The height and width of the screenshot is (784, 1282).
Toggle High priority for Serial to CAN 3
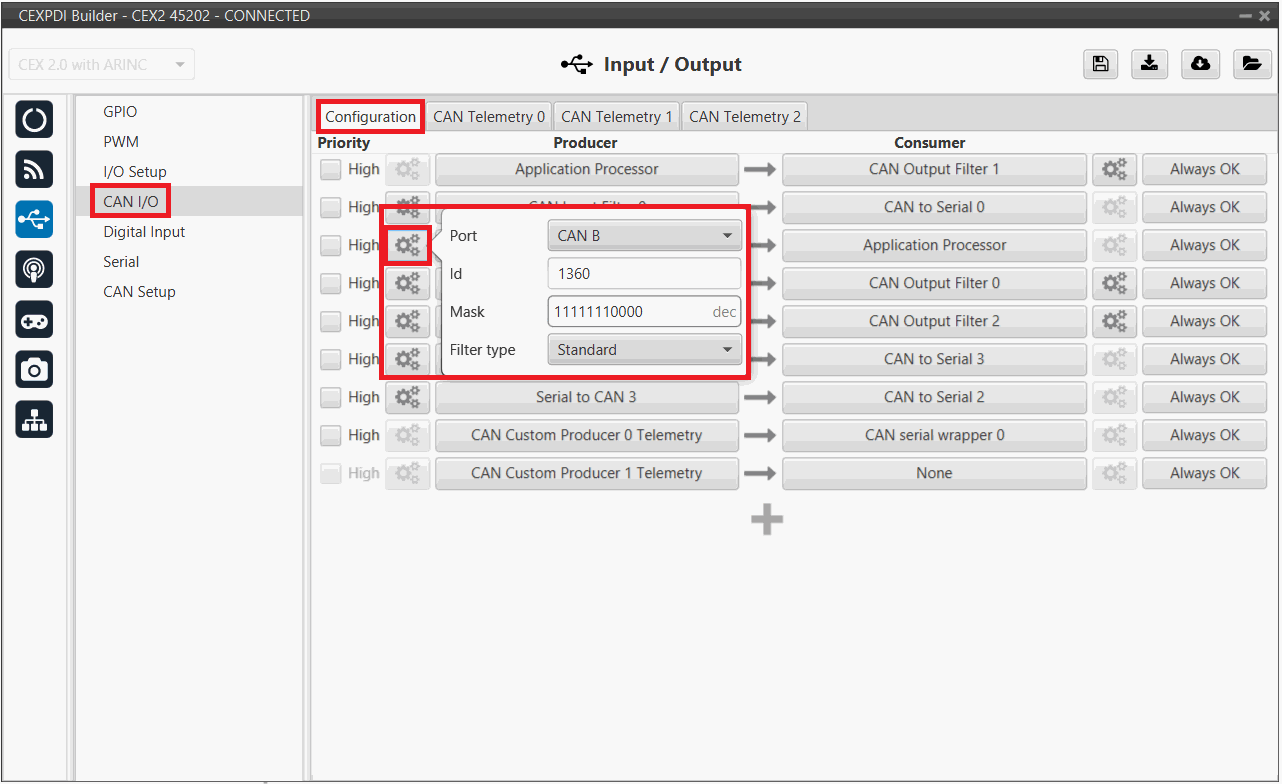coord(331,398)
